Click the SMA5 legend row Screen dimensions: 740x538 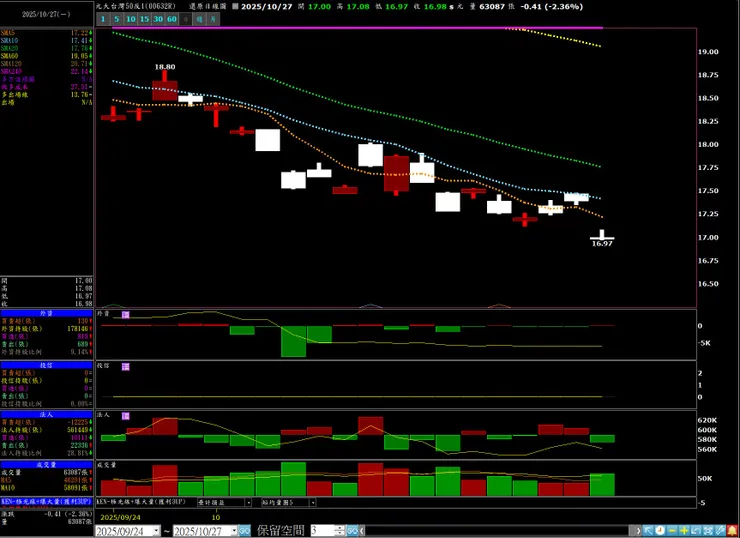coord(46,33)
